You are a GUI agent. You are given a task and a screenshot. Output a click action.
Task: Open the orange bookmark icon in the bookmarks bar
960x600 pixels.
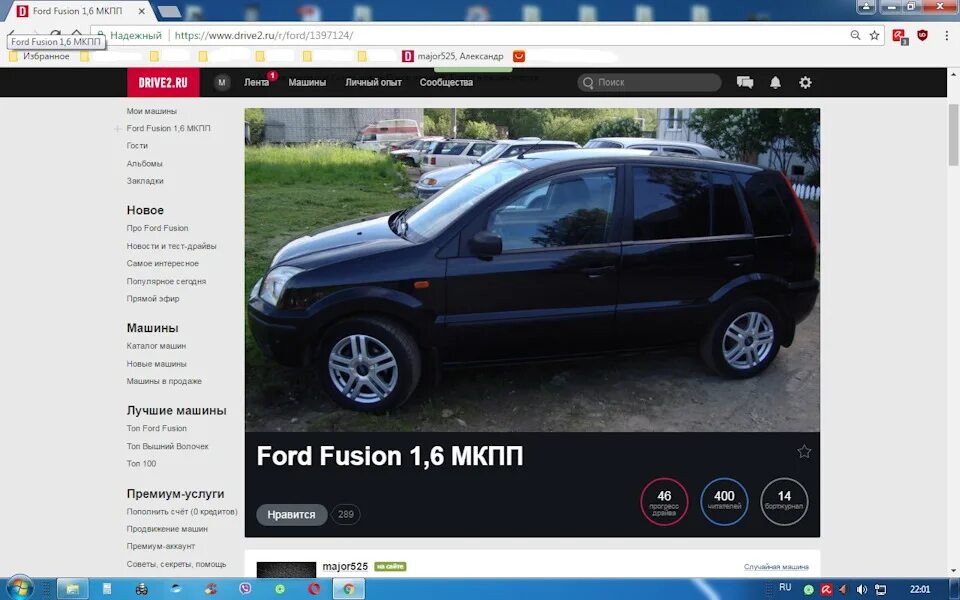519,56
